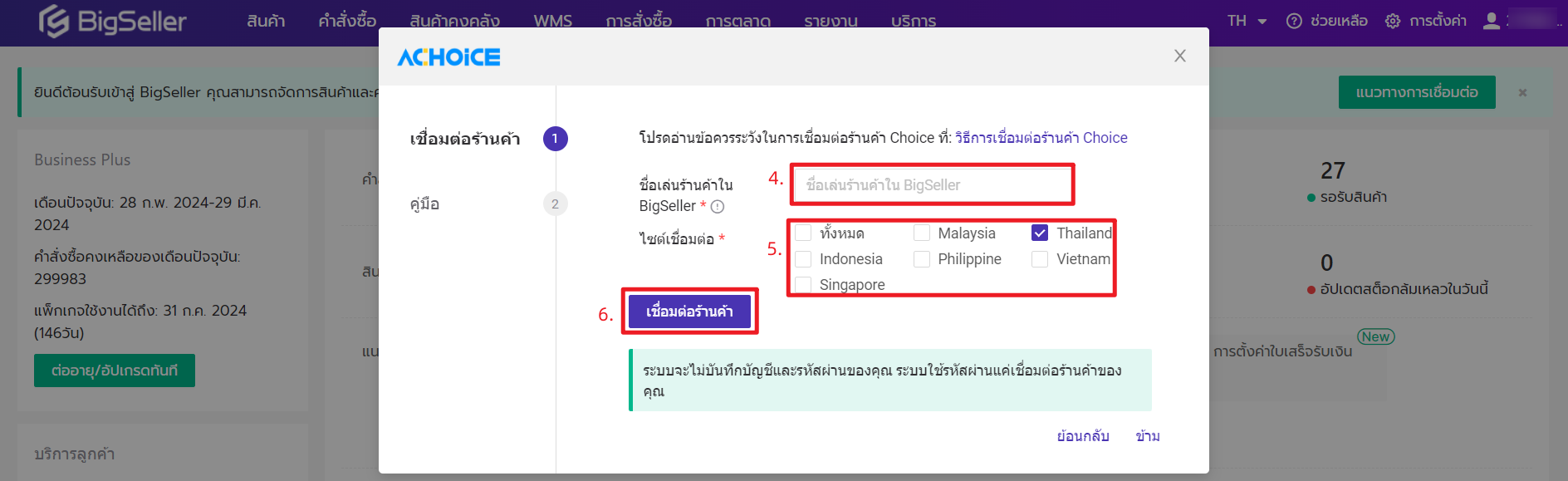Click the เชื่อมต่อร้านค้า submit button

689,312
